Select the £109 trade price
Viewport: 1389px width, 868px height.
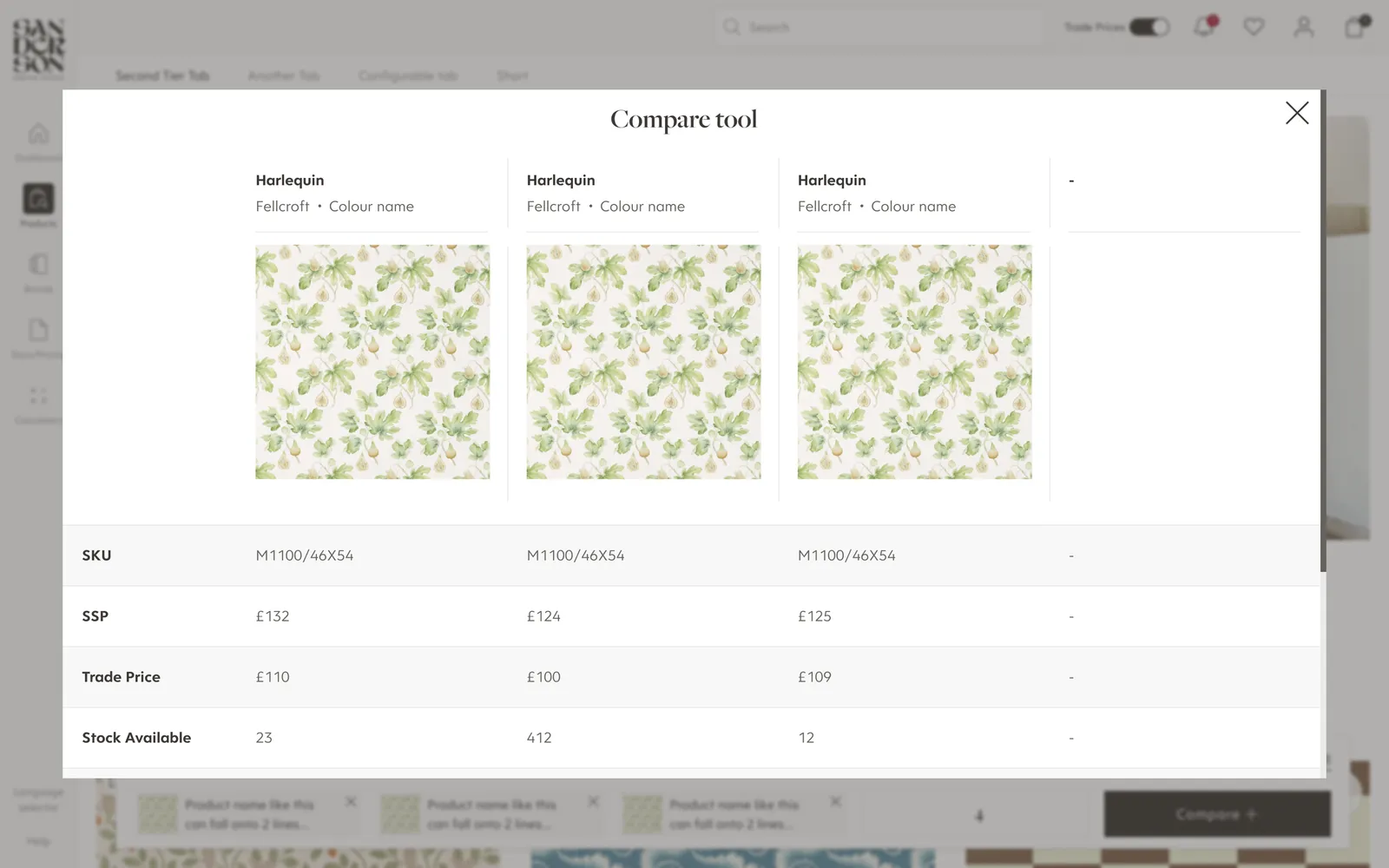click(814, 677)
